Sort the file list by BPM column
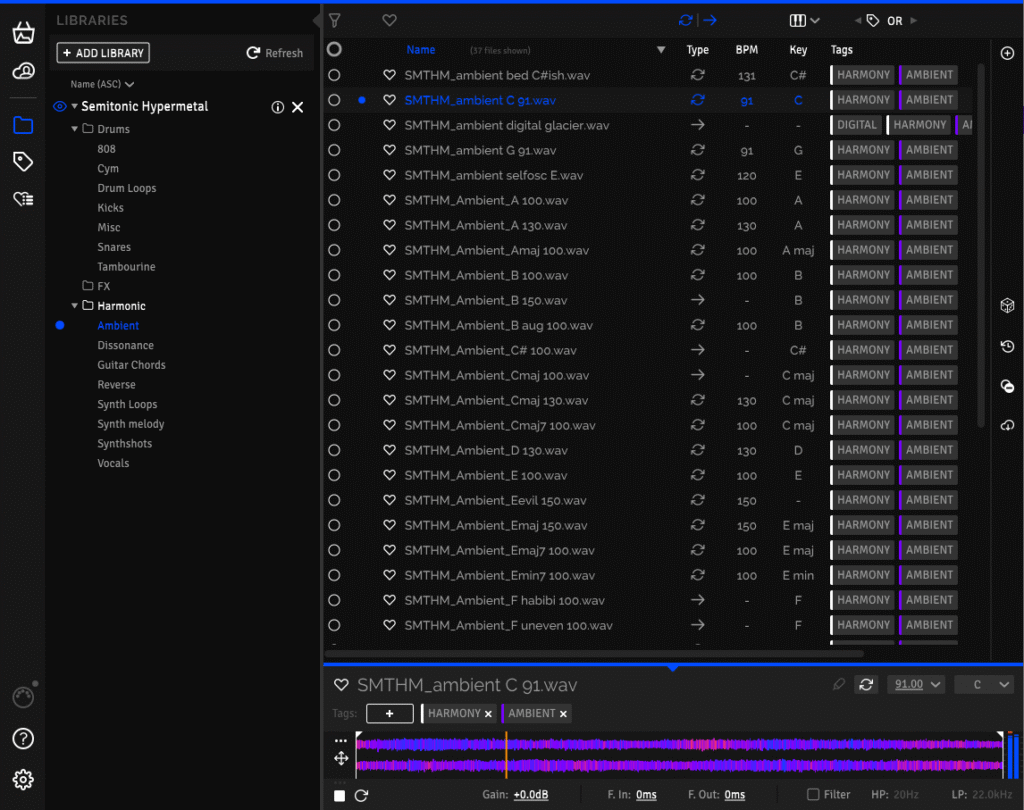Image resolution: width=1024 pixels, height=810 pixels. pos(746,50)
